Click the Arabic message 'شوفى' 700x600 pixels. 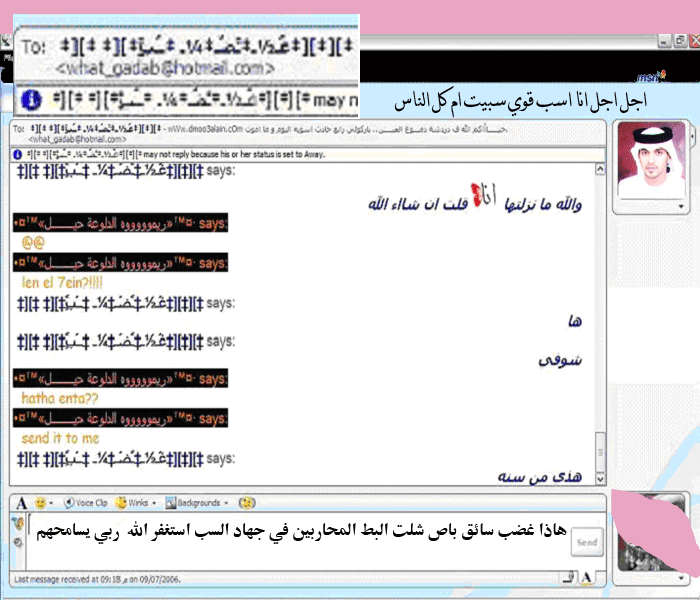[x=560, y=360]
